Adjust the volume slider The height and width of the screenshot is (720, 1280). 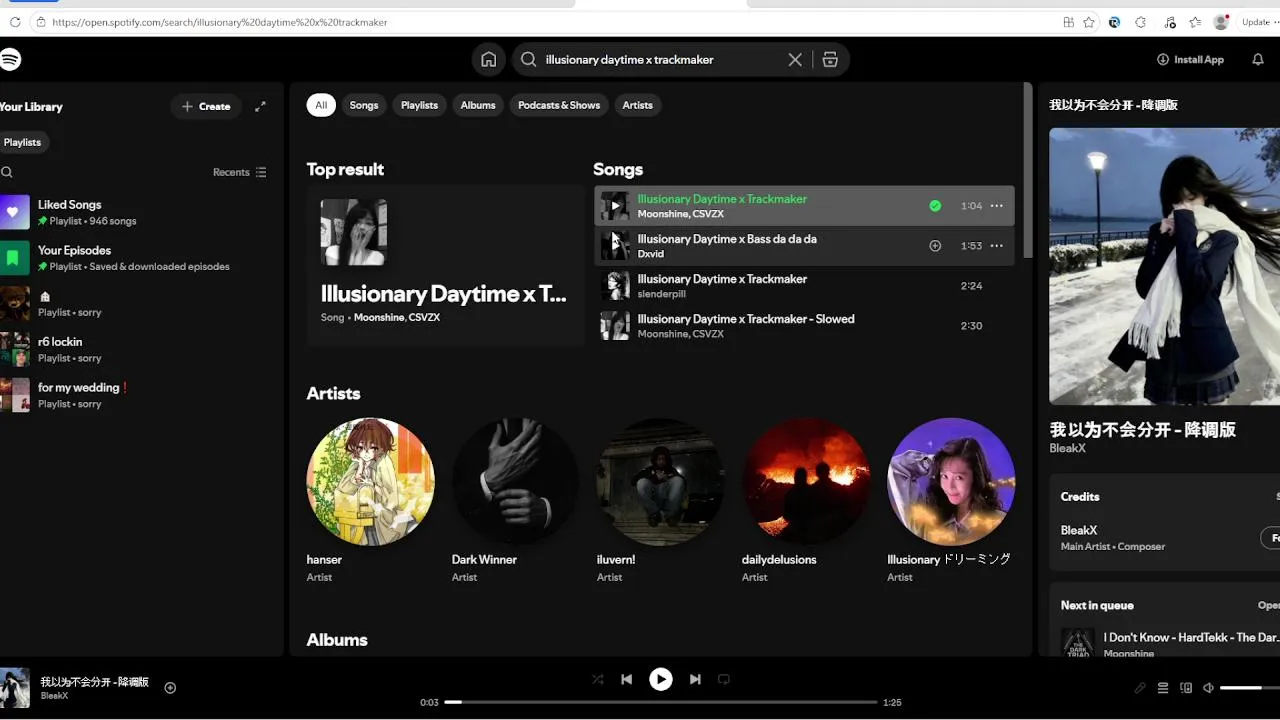[1250, 688]
